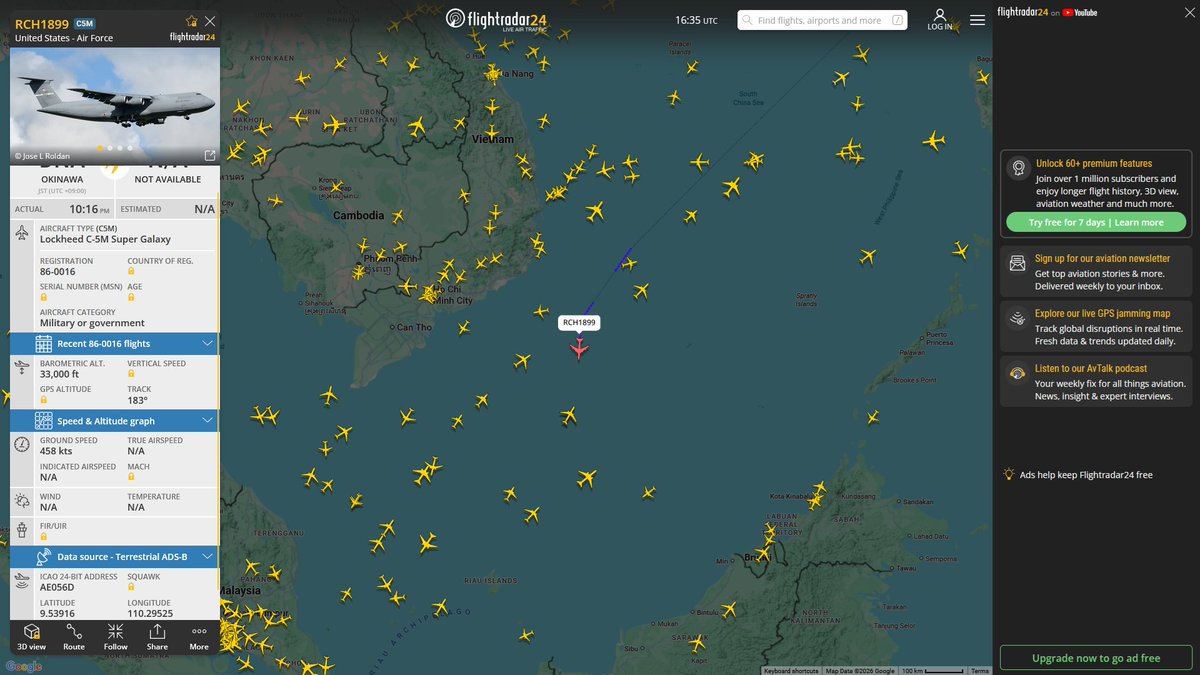Open aircraft photo in external view
This screenshot has width=1200, height=675.
click(x=209, y=155)
